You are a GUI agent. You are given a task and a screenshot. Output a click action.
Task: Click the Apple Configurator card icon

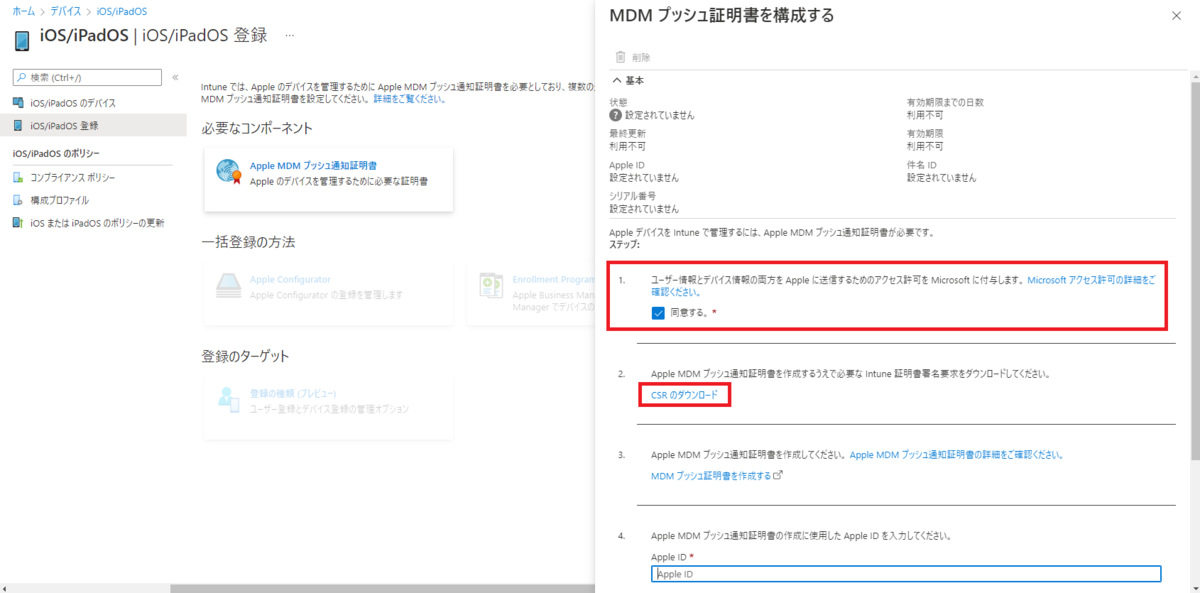click(229, 285)
